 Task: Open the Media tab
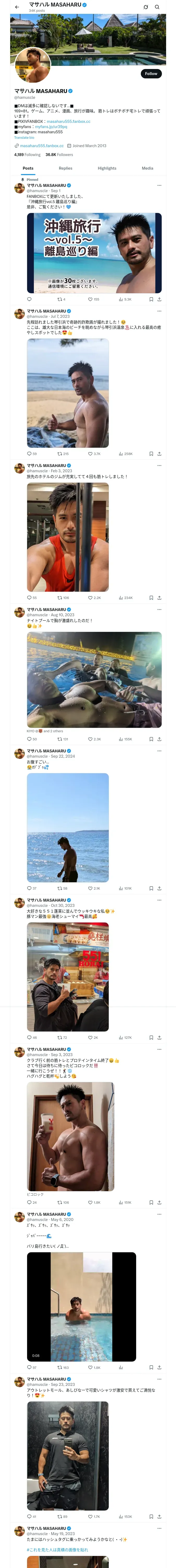(x=147, y=168)
